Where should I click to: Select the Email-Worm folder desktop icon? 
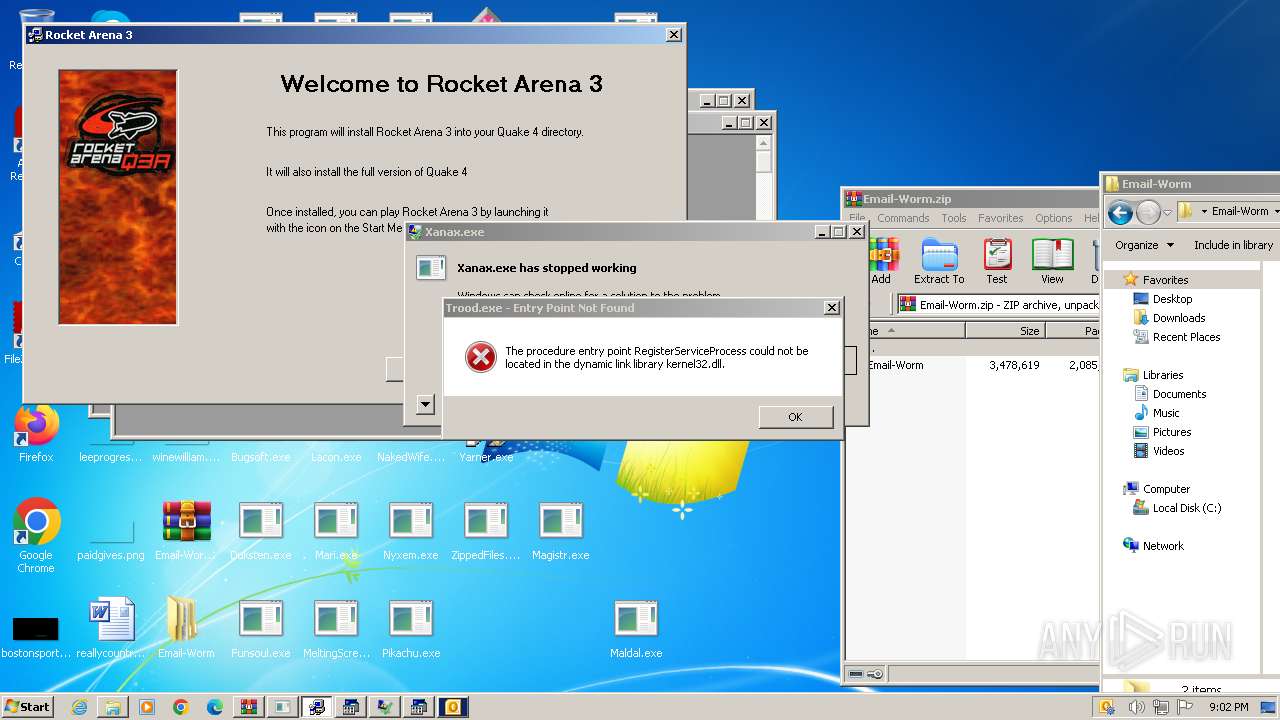pos(186,629)
